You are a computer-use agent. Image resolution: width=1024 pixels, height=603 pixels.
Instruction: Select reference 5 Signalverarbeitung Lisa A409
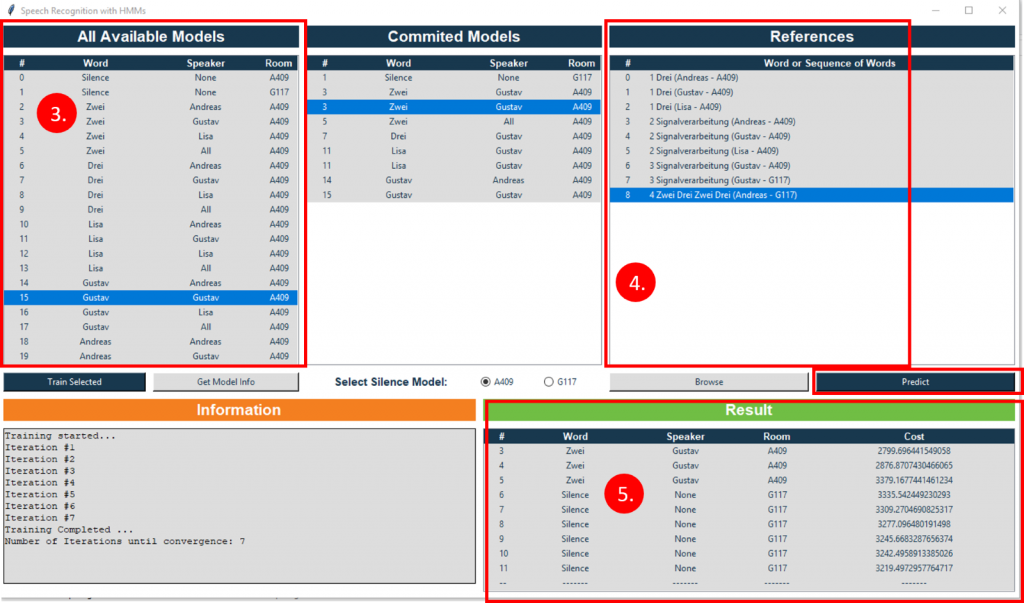click(812, 151)
